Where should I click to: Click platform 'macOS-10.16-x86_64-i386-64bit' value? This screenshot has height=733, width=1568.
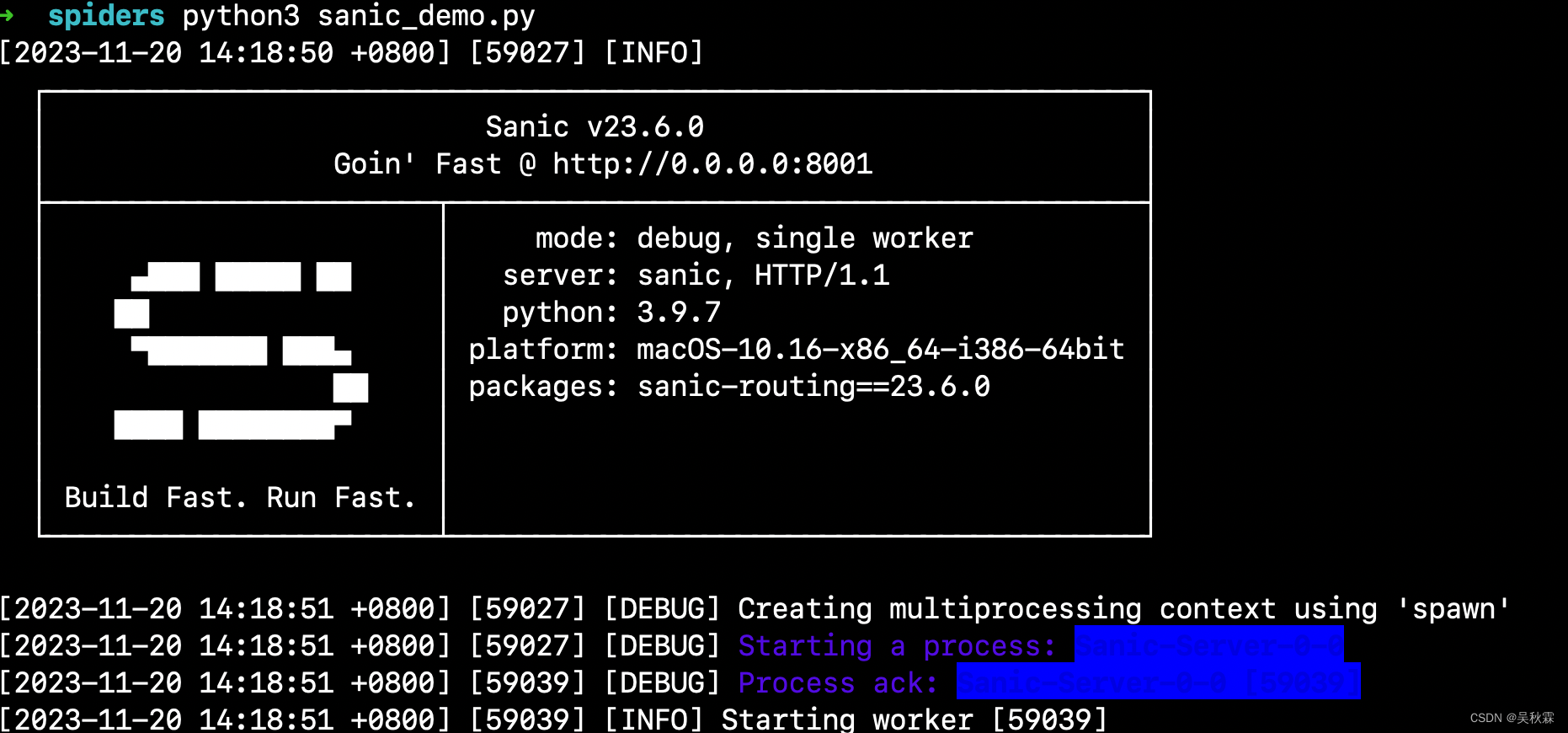coord(881,349)
